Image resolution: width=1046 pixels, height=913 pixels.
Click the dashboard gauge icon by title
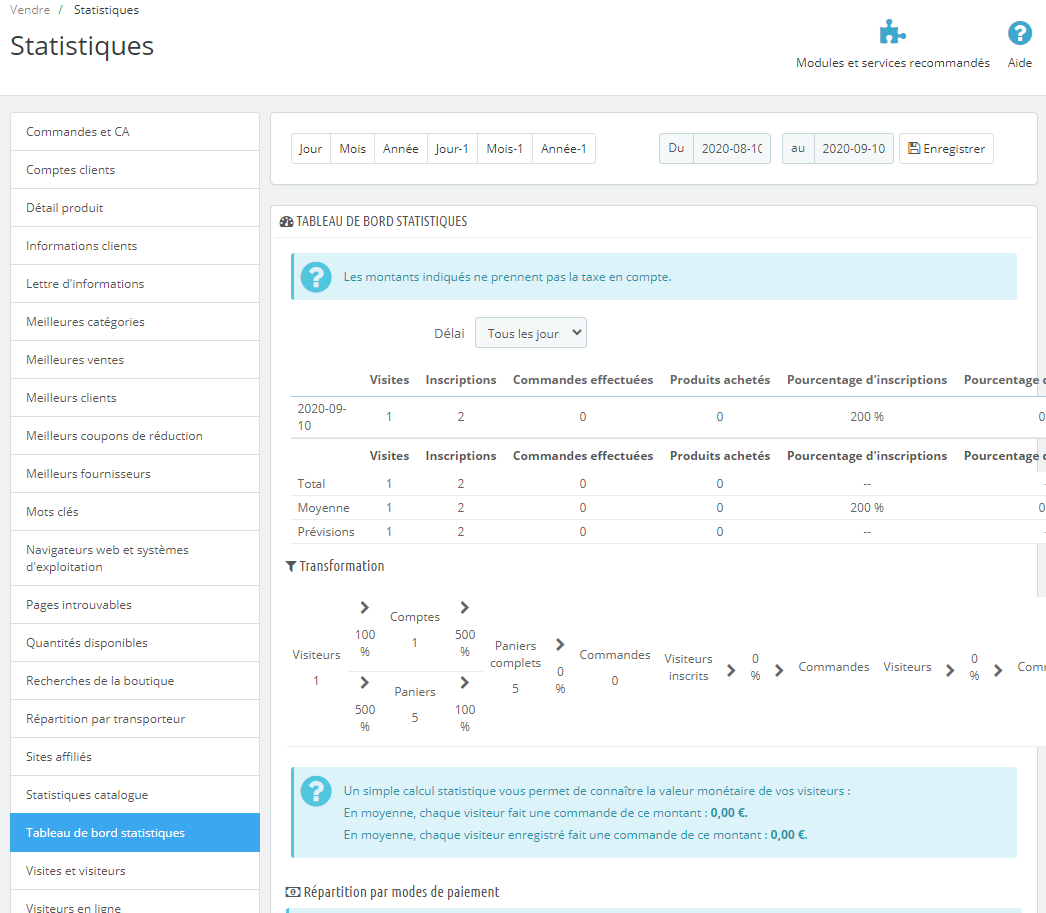(286, 221)
